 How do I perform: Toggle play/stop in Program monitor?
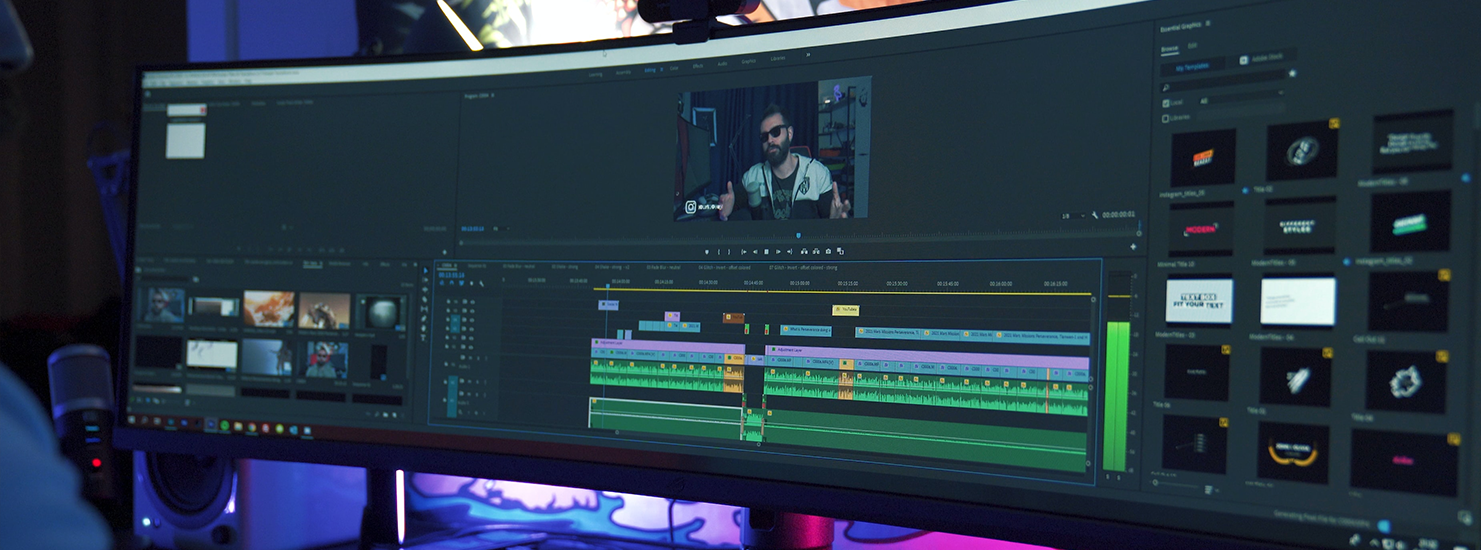click(766, 252)
